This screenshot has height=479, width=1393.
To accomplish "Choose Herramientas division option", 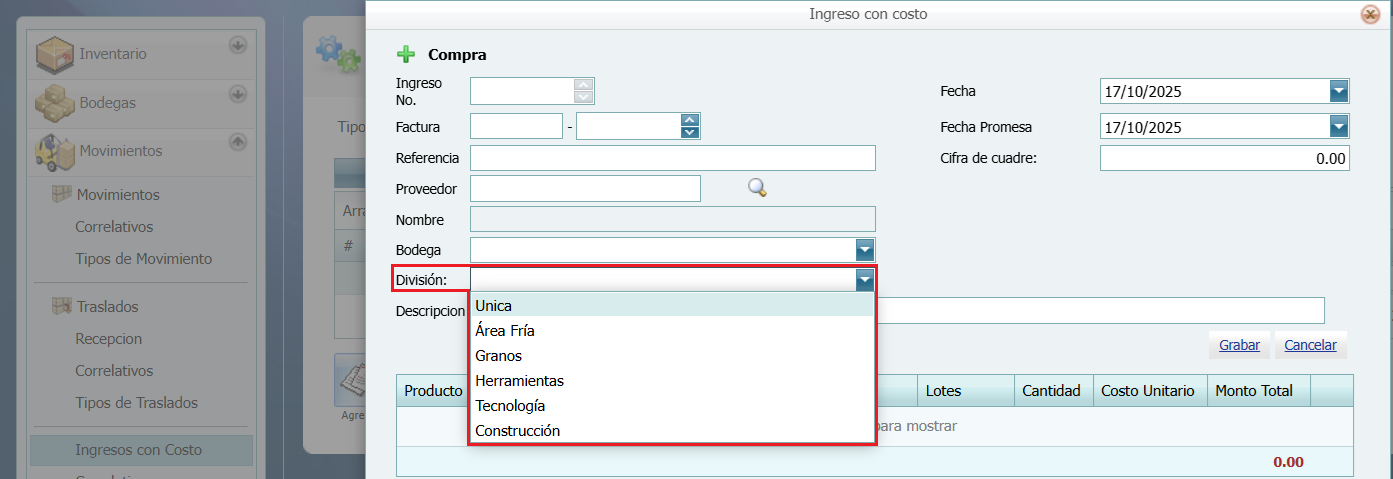I will (671, 381).
